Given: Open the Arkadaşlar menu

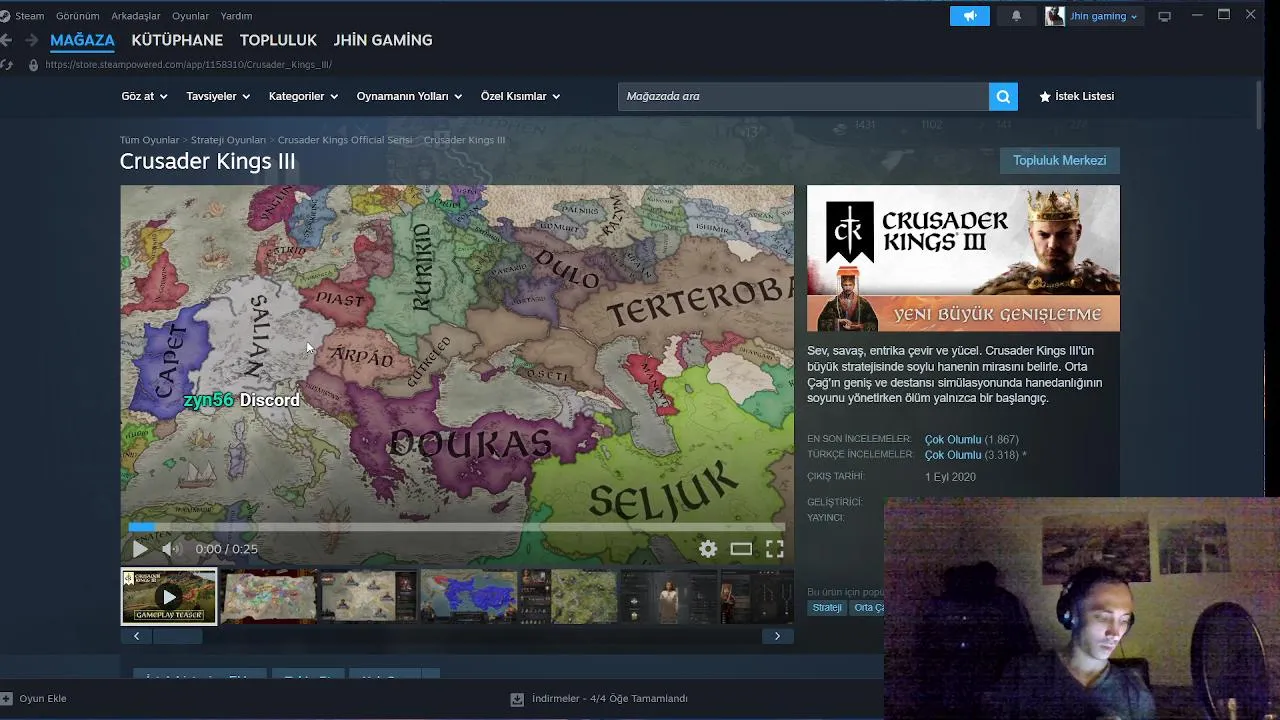Looking at the screenshot, I should (135, 16).
